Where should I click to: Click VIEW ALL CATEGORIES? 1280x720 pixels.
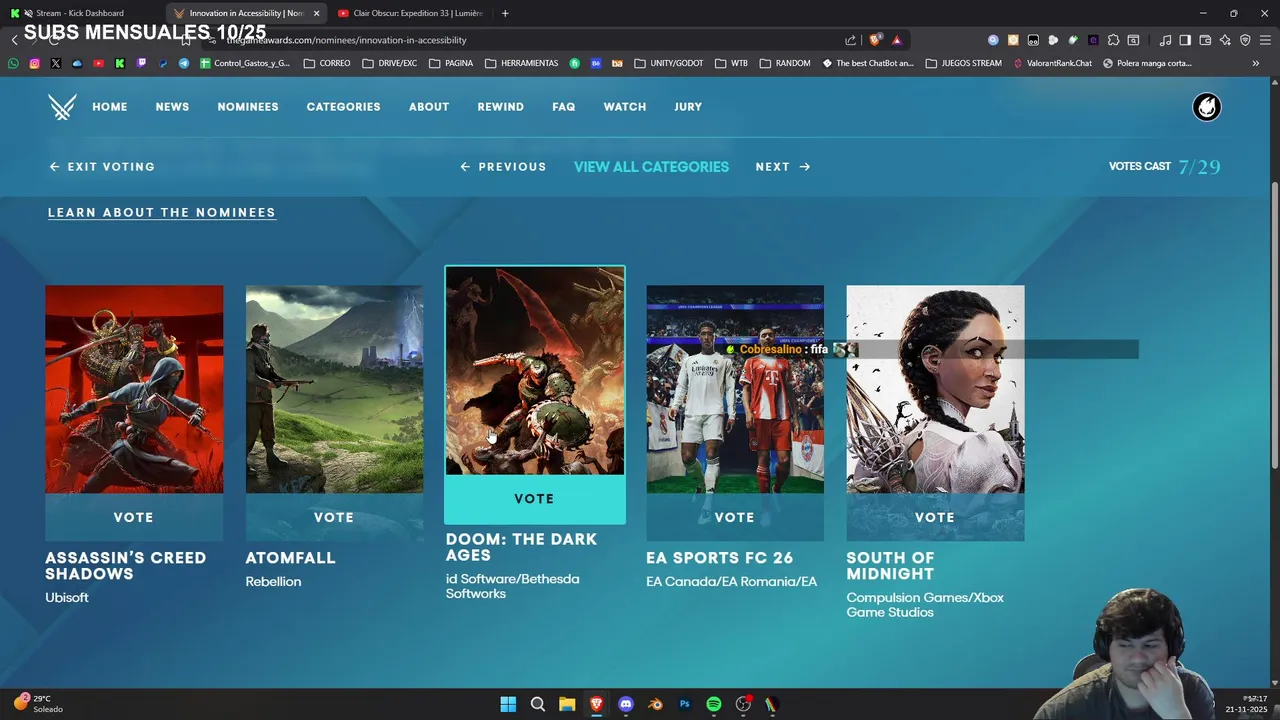click(651, 167)
